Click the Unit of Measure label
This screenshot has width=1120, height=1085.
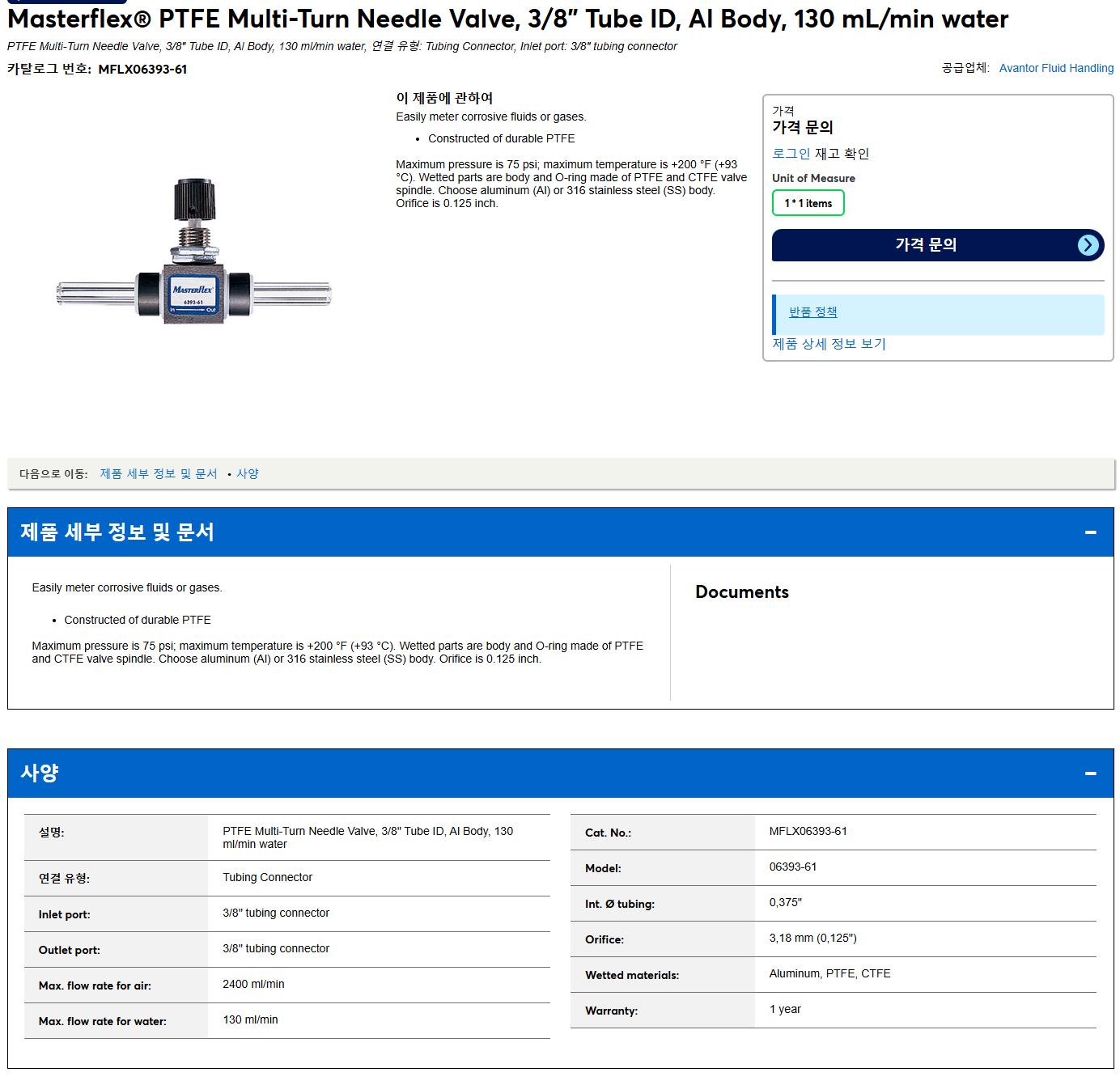813,179
